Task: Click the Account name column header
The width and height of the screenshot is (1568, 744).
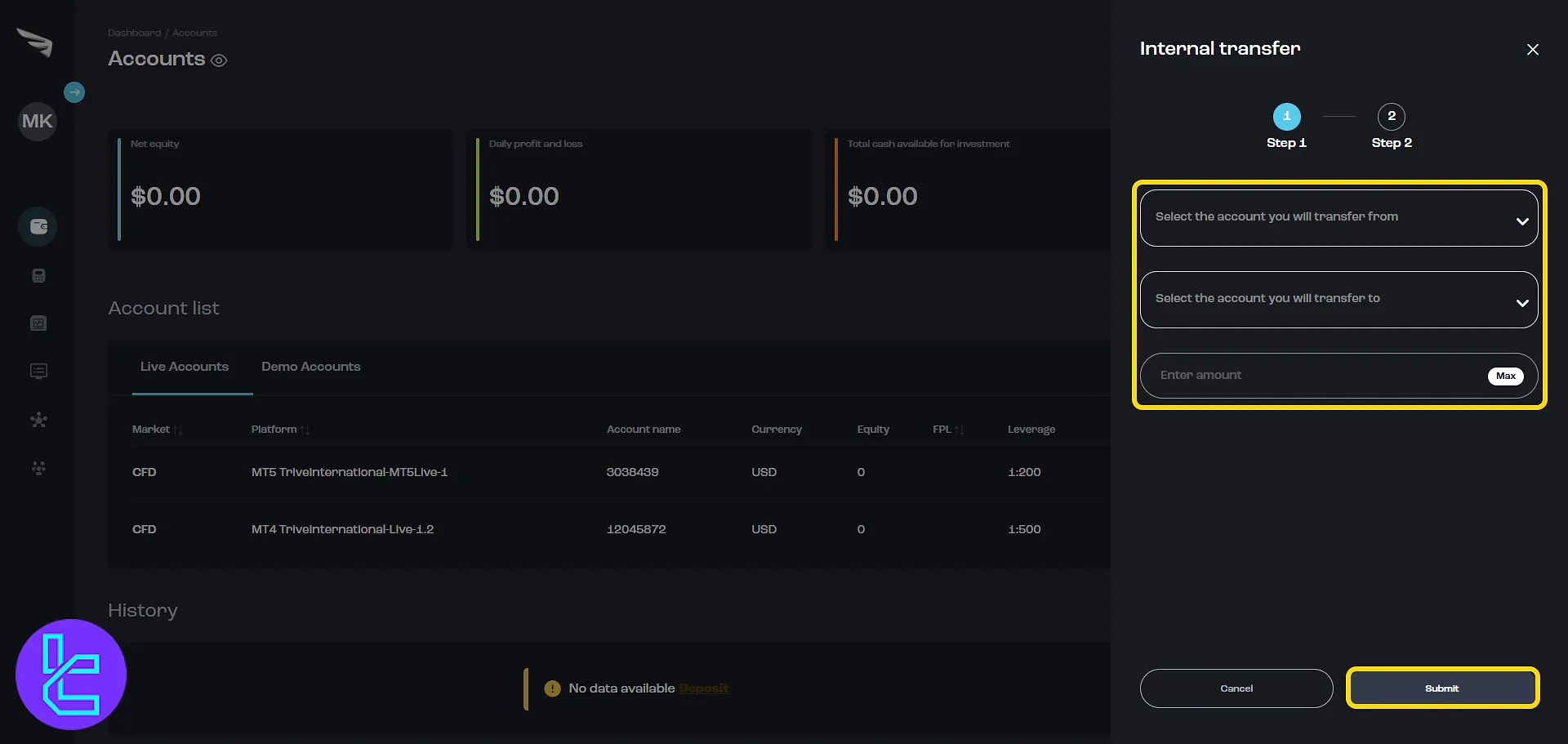Action: [644, 430]
